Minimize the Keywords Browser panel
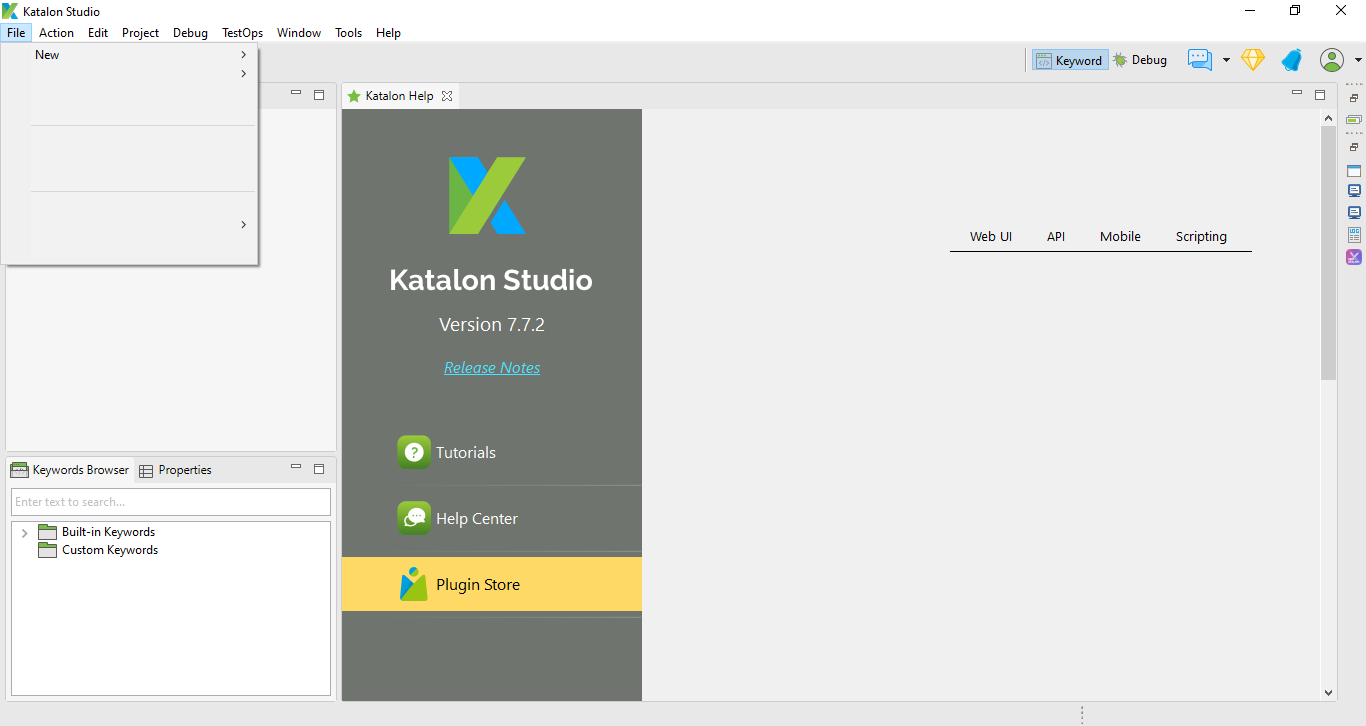1366x726 pixels. (x=296, y=467)
